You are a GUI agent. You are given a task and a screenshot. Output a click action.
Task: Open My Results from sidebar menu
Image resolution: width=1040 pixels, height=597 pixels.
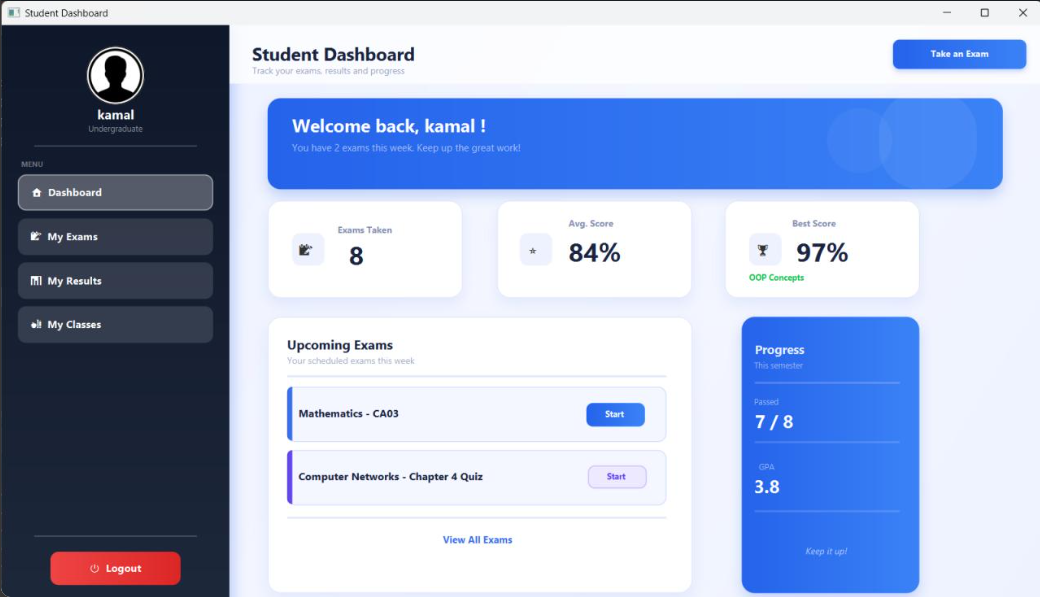coord(115,281)
